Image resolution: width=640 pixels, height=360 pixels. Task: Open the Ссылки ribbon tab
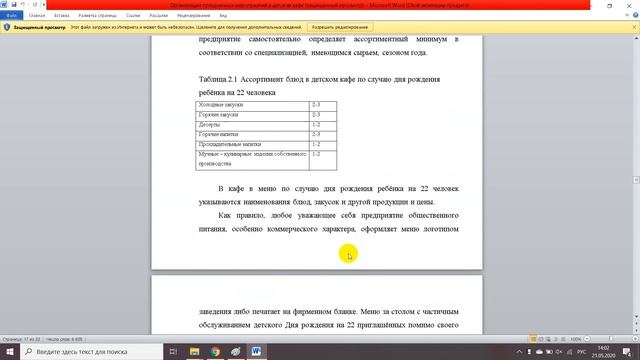(133, 16)
